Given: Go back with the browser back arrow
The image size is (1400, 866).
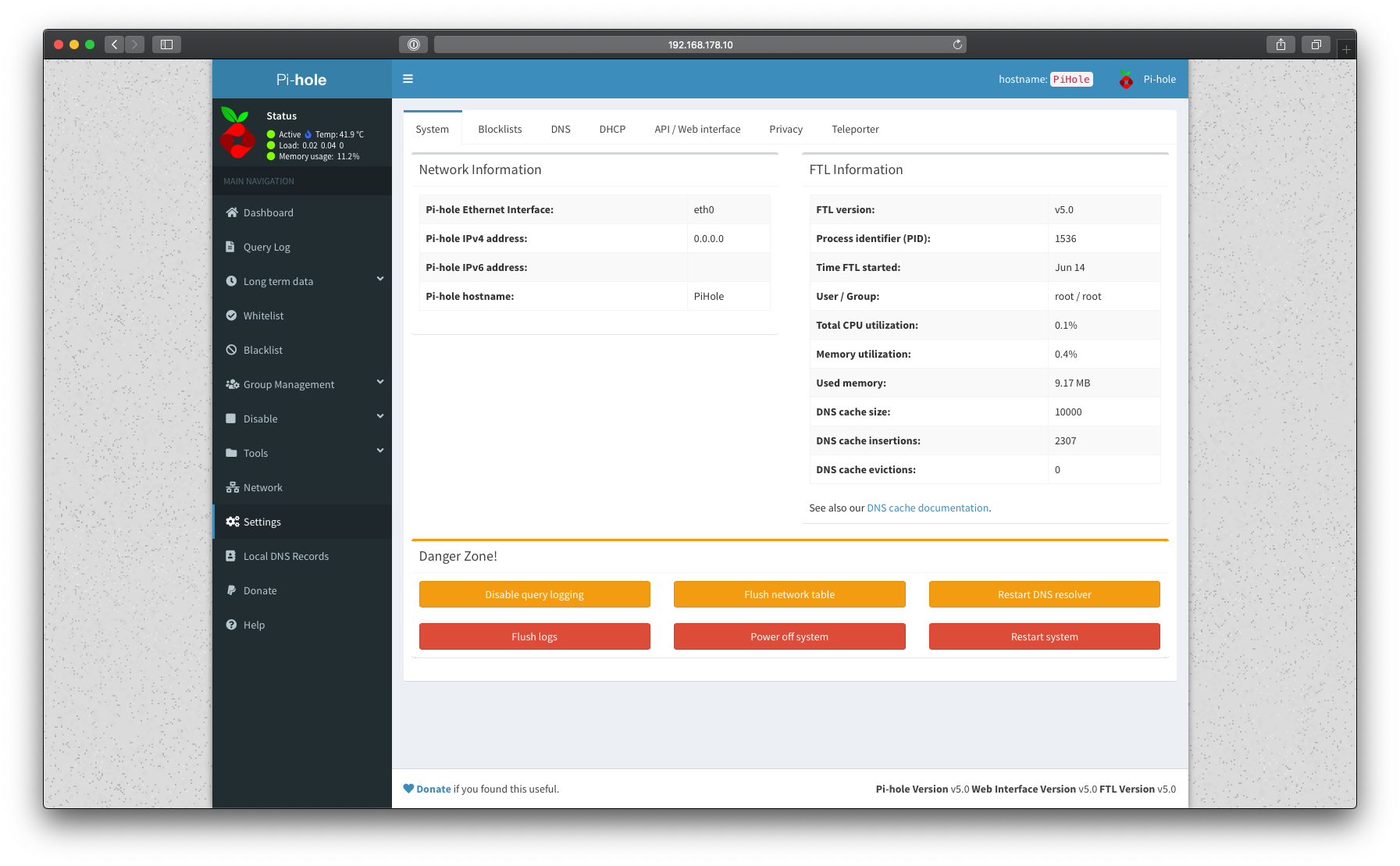Looking at the screenshot, I should click(x=114, y=45).
